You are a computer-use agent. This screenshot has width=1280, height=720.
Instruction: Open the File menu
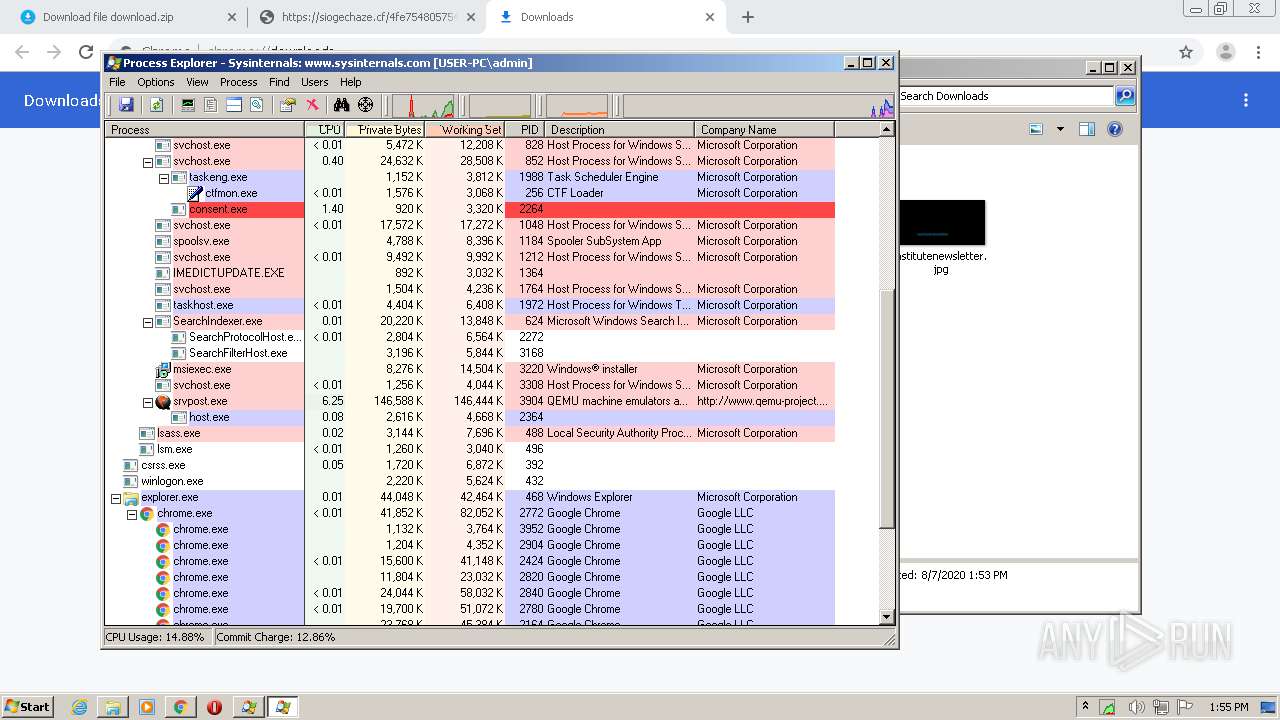pyautogui.click(x=117, y=82)
